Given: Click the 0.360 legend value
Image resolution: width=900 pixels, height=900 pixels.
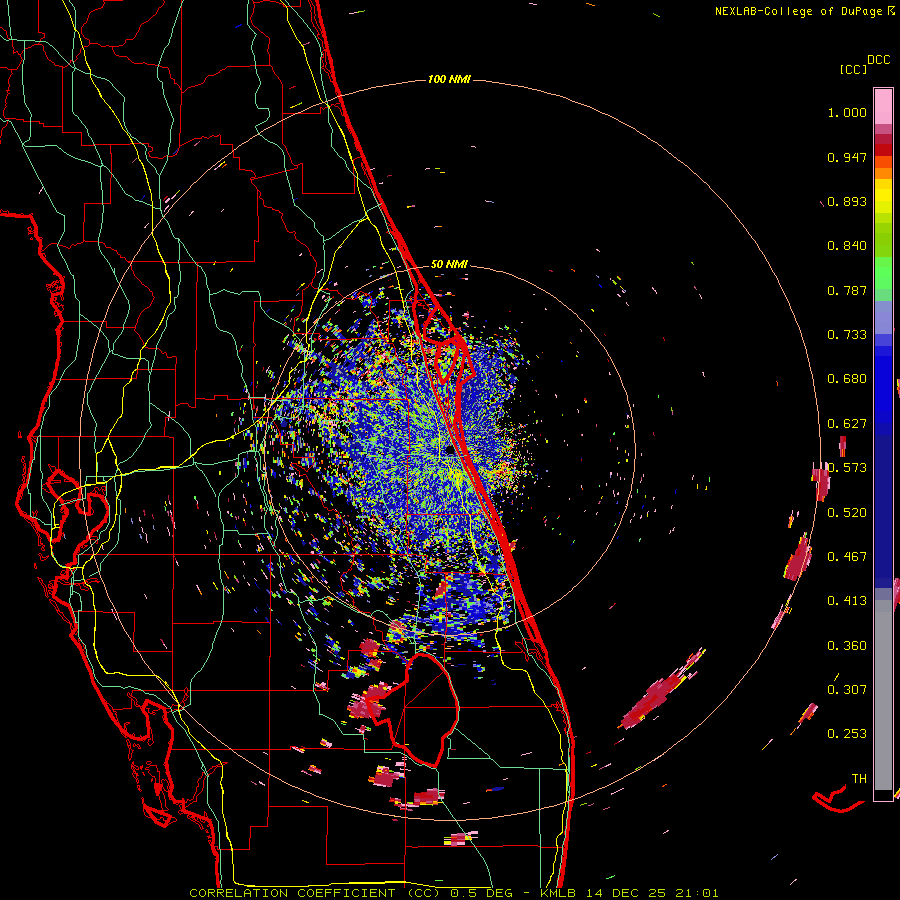Looking at the screenshot, I should click(x=847, y=646).
